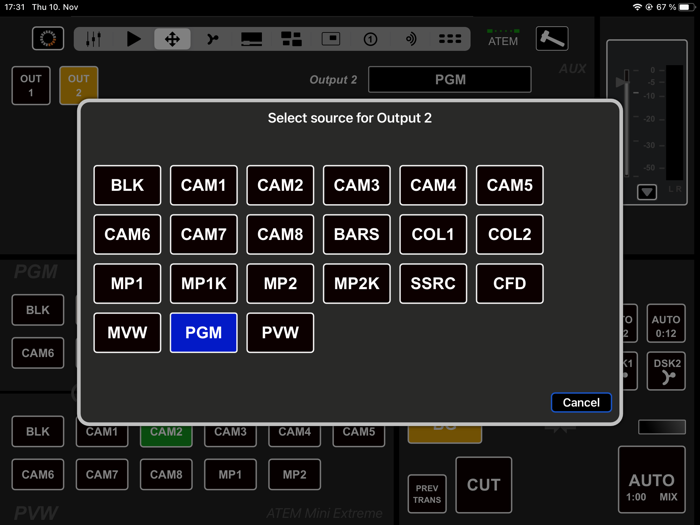Tap the CUT transition button
The width and height of the screenshot is (700, 525).
tap(483, 485)
